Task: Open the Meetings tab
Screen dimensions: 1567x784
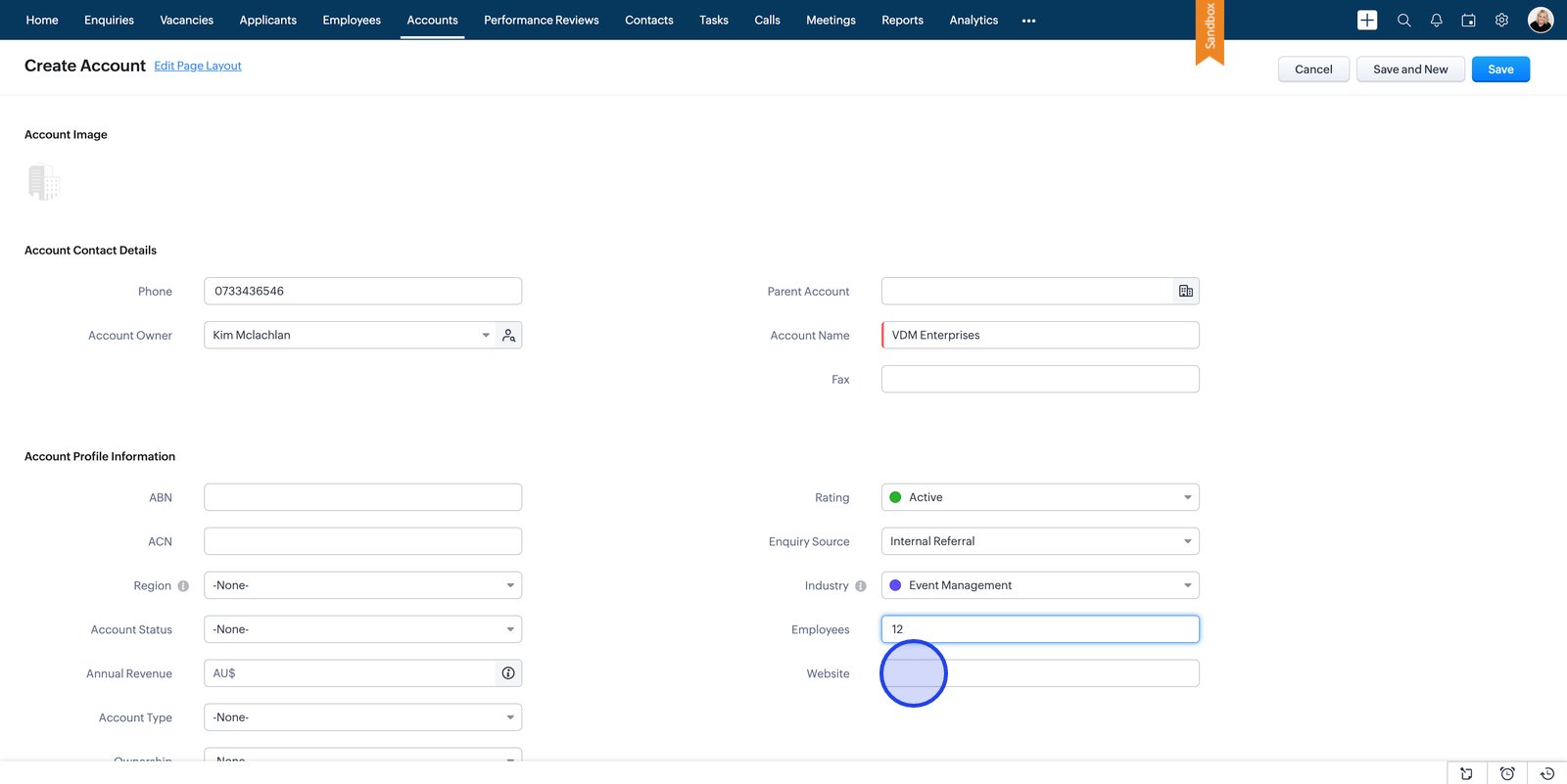Action: tap(831, 20)
